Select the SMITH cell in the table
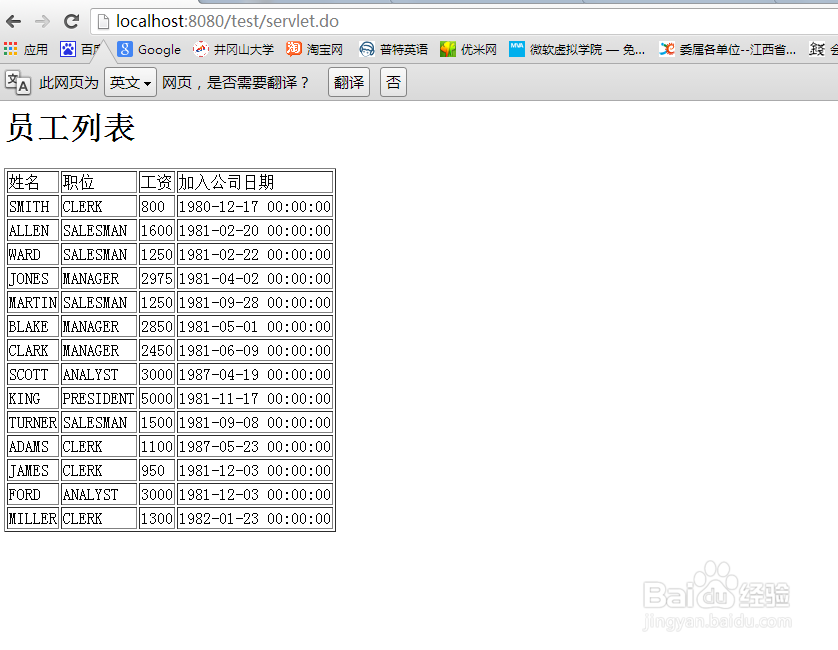The width and height of the screenshot is (838, 650). pyautogui.click(x=30, y=206)
